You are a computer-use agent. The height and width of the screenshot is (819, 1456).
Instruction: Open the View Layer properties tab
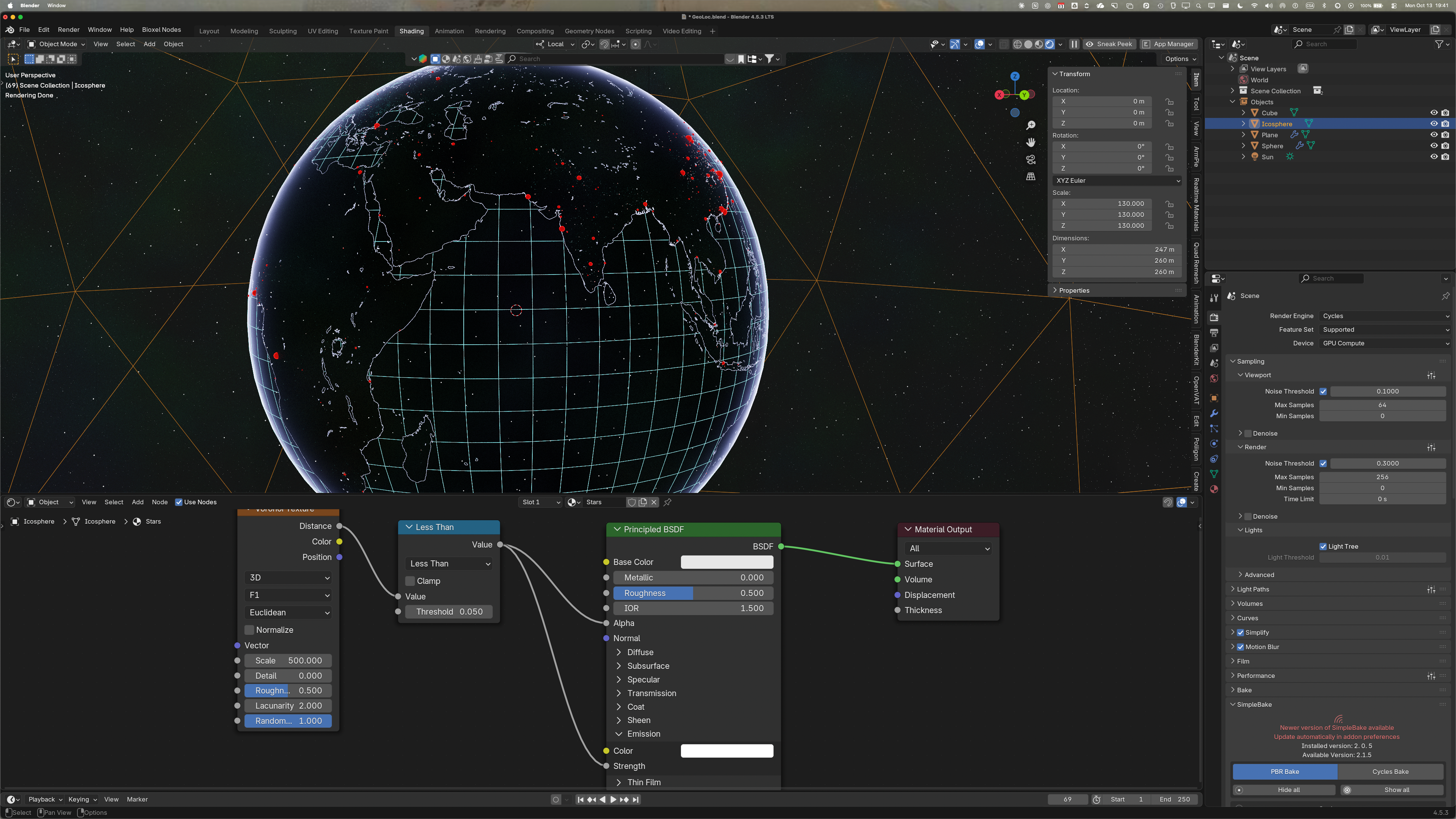(x=1213, y=348)
